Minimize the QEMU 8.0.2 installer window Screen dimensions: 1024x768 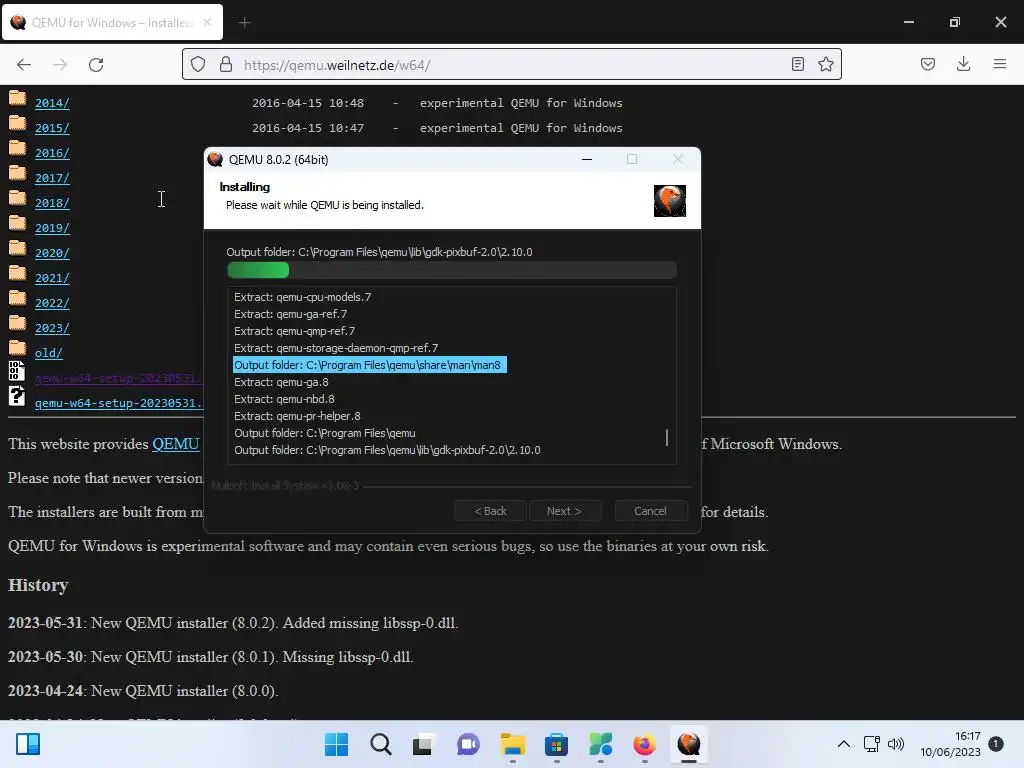pos(587,159)
